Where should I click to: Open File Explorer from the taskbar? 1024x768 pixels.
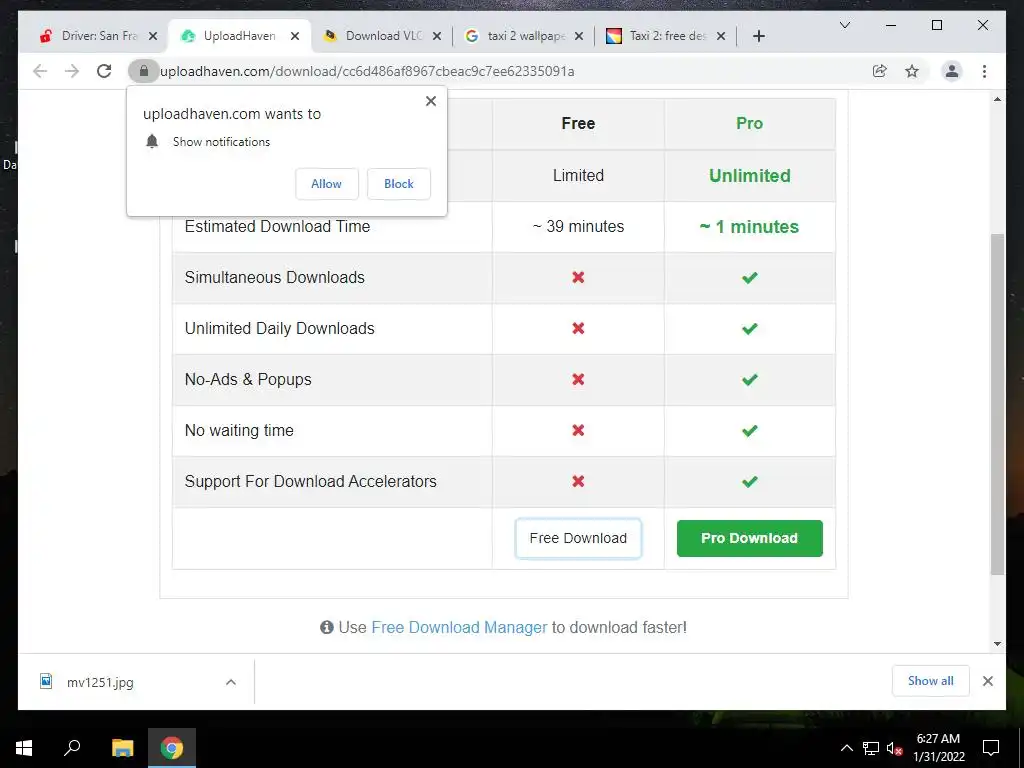pyautogui.click(x=122, y=748)
